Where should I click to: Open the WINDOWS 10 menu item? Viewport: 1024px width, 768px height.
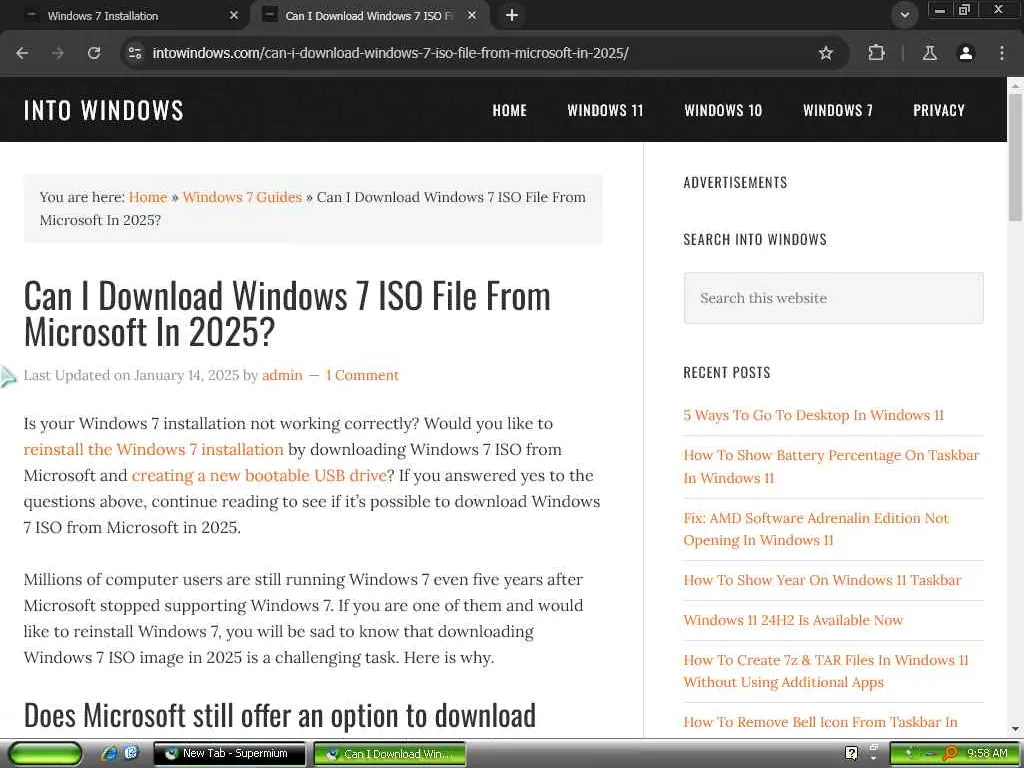(723, 110)
